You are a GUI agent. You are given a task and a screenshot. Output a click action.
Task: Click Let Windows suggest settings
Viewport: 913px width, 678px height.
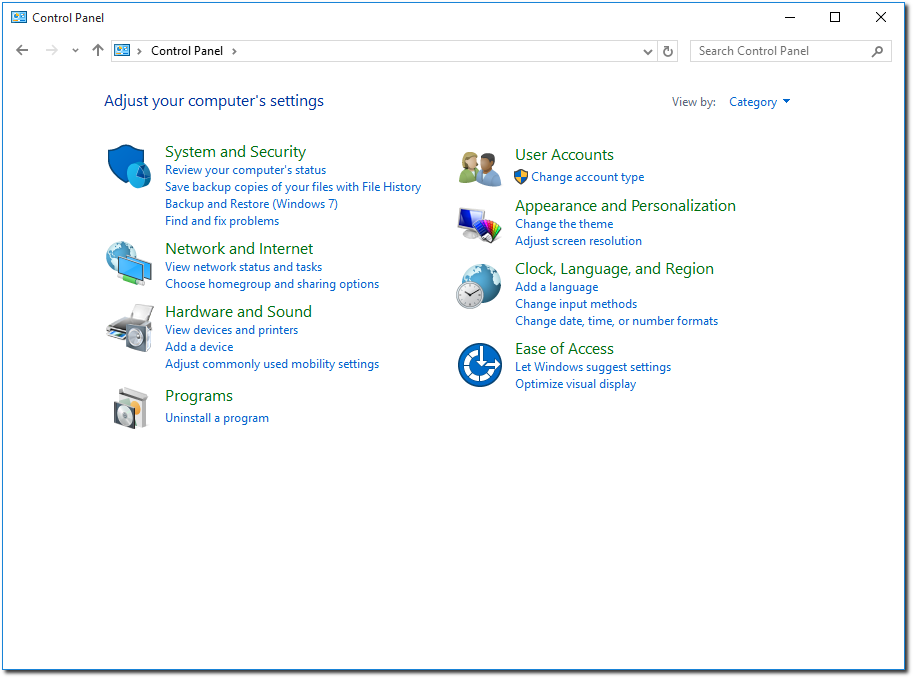coord(593,366)
